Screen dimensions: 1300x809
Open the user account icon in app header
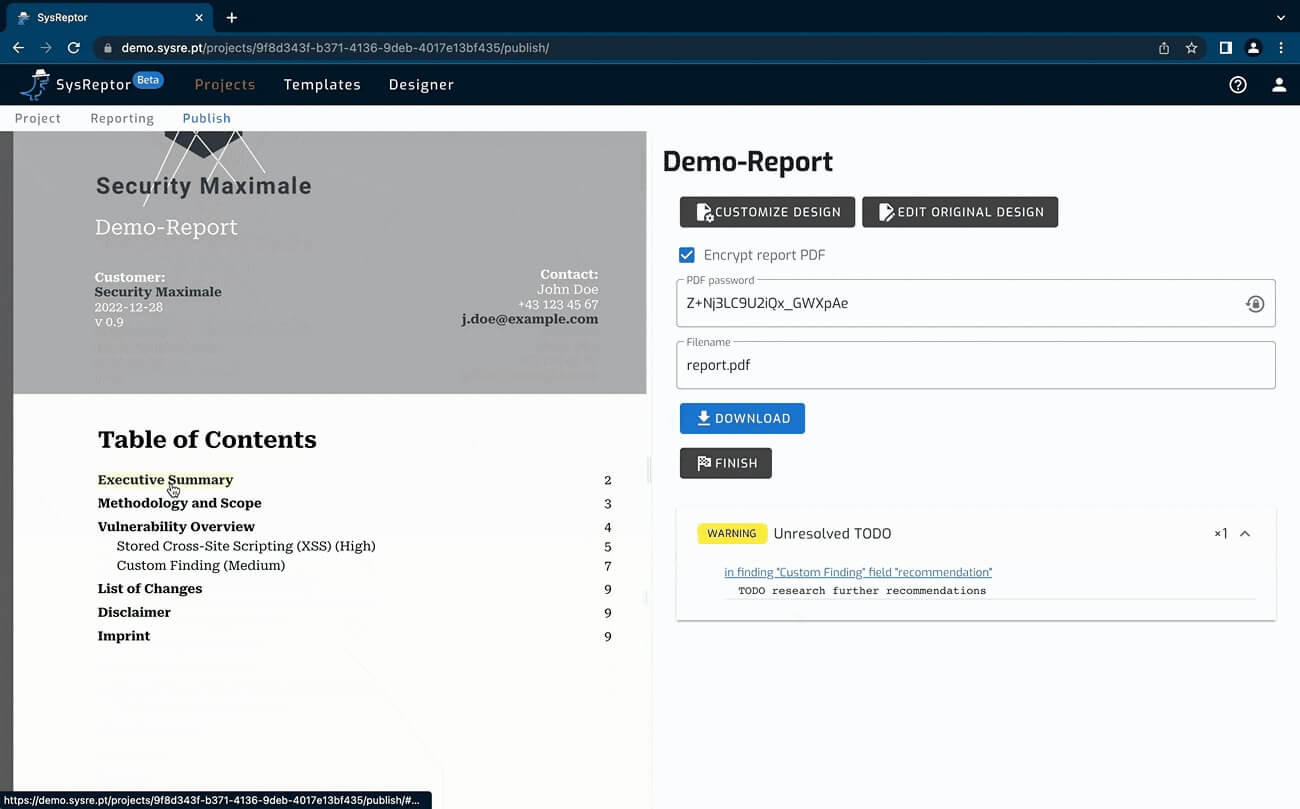click(x=1279, y=85)
